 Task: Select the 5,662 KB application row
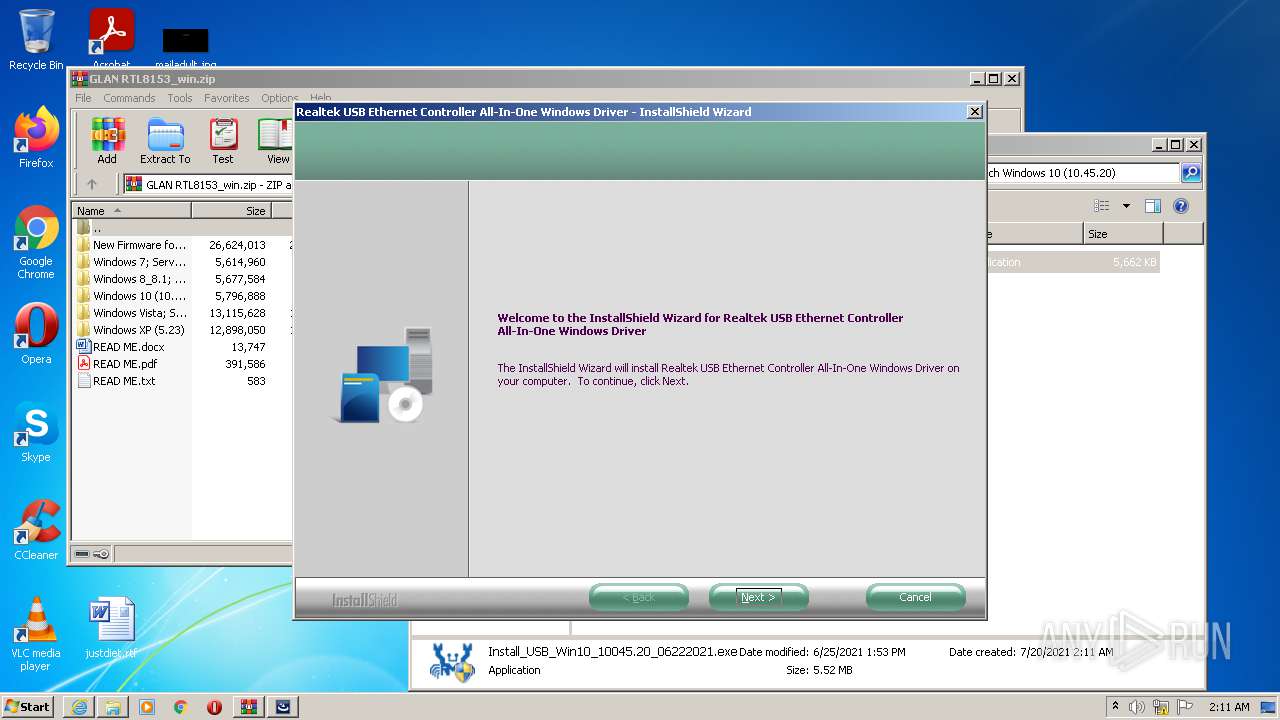(1073, 262)
